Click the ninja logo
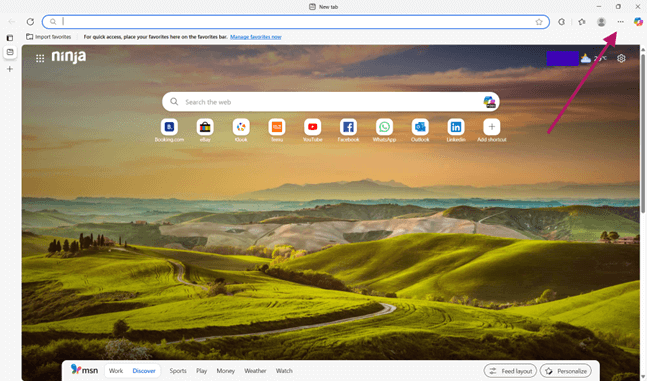 (x=69, y=57)
